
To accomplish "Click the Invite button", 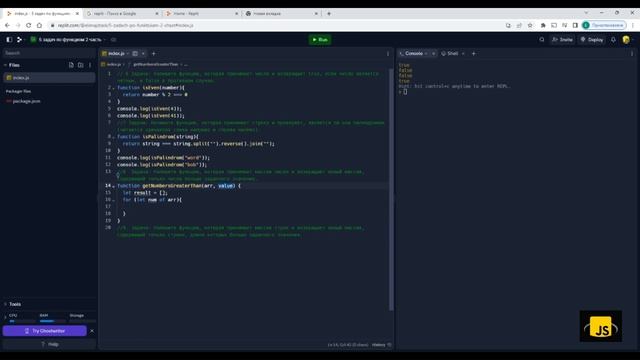I will (562, 40).
